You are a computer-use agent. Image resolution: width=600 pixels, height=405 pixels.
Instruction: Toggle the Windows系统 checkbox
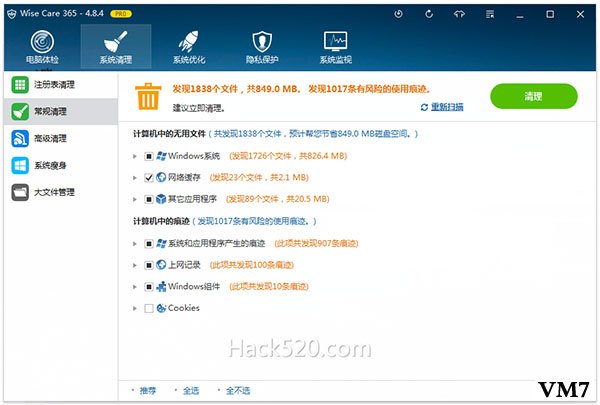pos(149,156)
